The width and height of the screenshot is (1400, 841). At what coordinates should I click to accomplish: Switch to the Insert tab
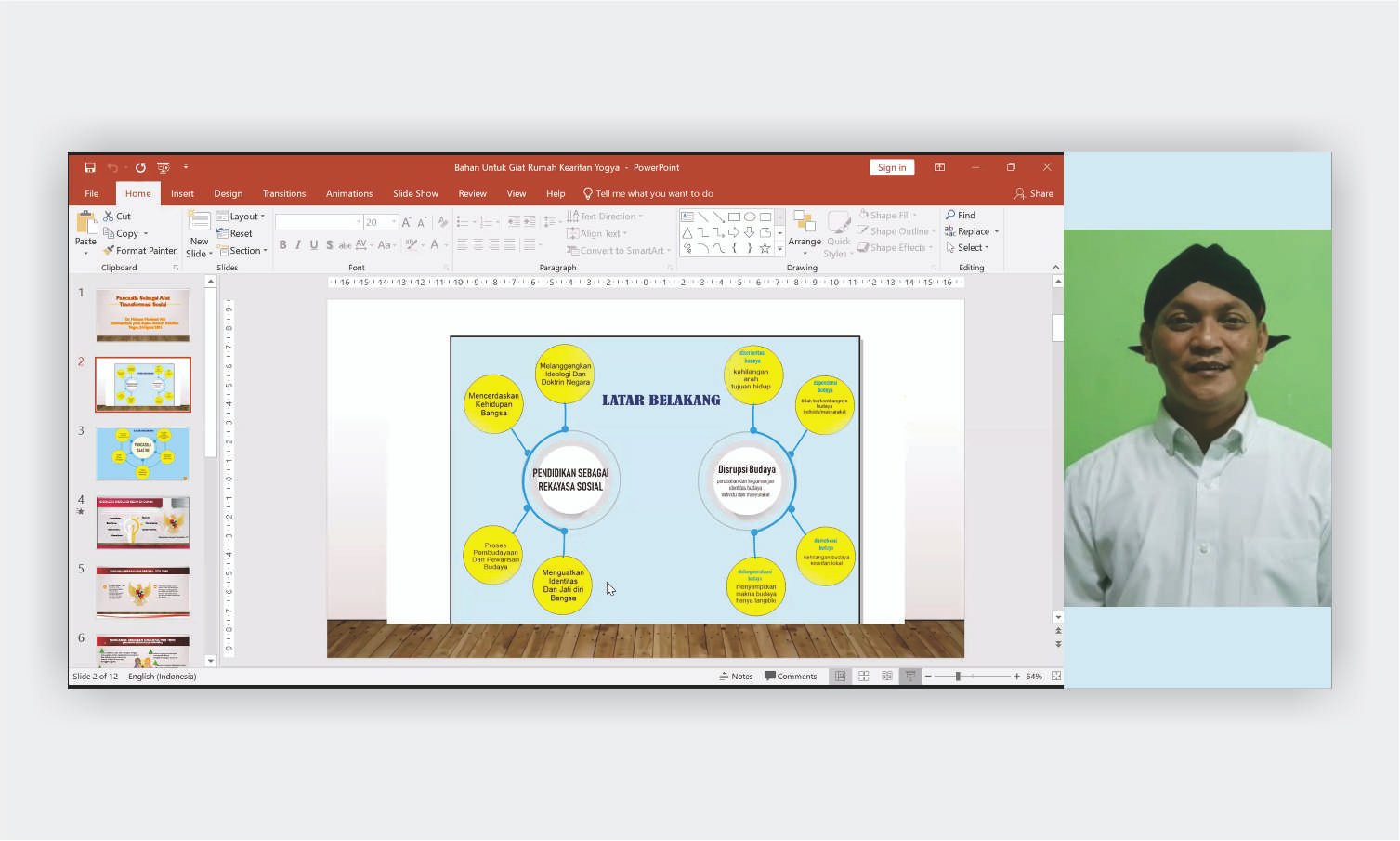[x=182, y=193]
